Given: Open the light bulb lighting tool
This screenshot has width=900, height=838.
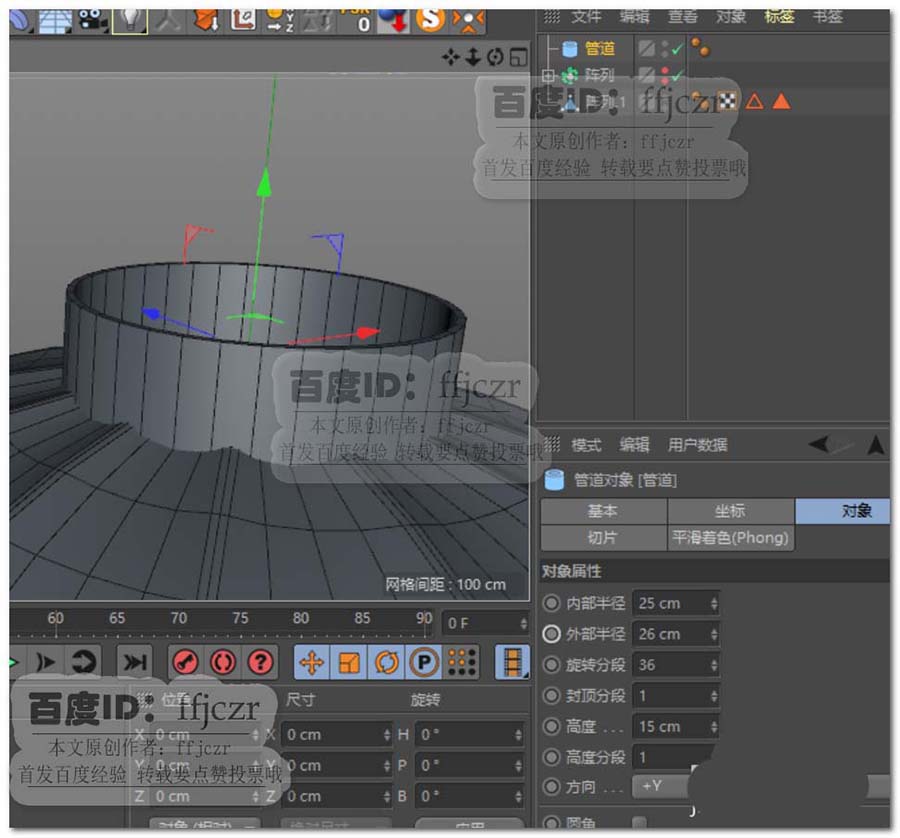Looking at the screenshot, I should (130, 21).
